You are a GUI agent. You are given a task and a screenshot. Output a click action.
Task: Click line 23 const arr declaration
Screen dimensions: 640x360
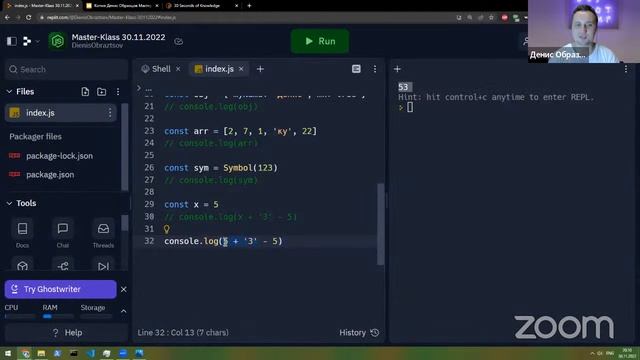tap(240, 131)
